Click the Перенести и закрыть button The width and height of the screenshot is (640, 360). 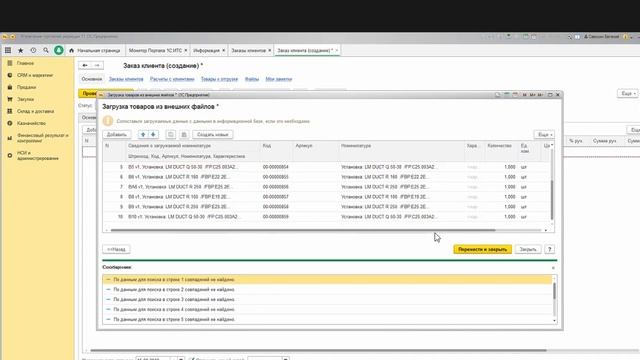click(482, 249)
